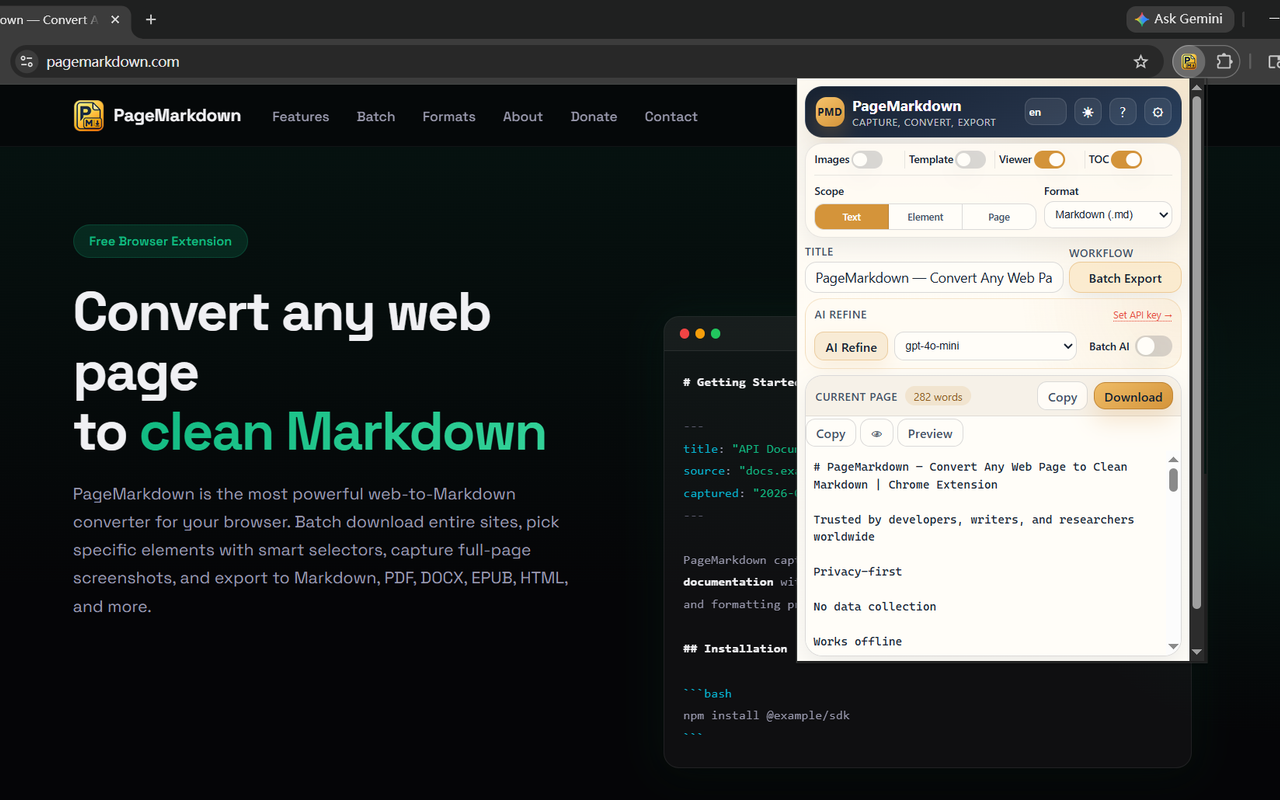
Task: Open the Donate nav item
Action: (594, 116)
